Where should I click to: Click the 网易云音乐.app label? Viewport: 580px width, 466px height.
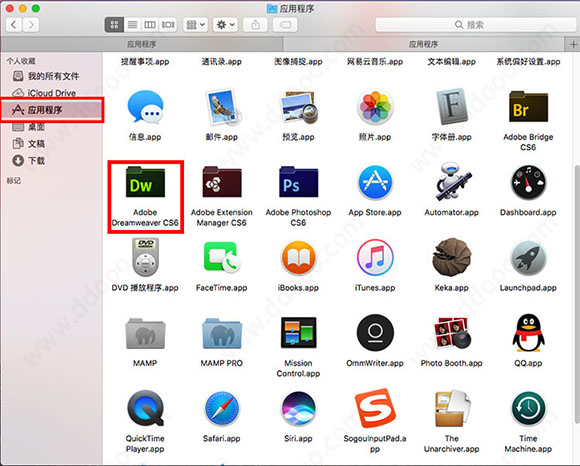(x=375, y=62)
